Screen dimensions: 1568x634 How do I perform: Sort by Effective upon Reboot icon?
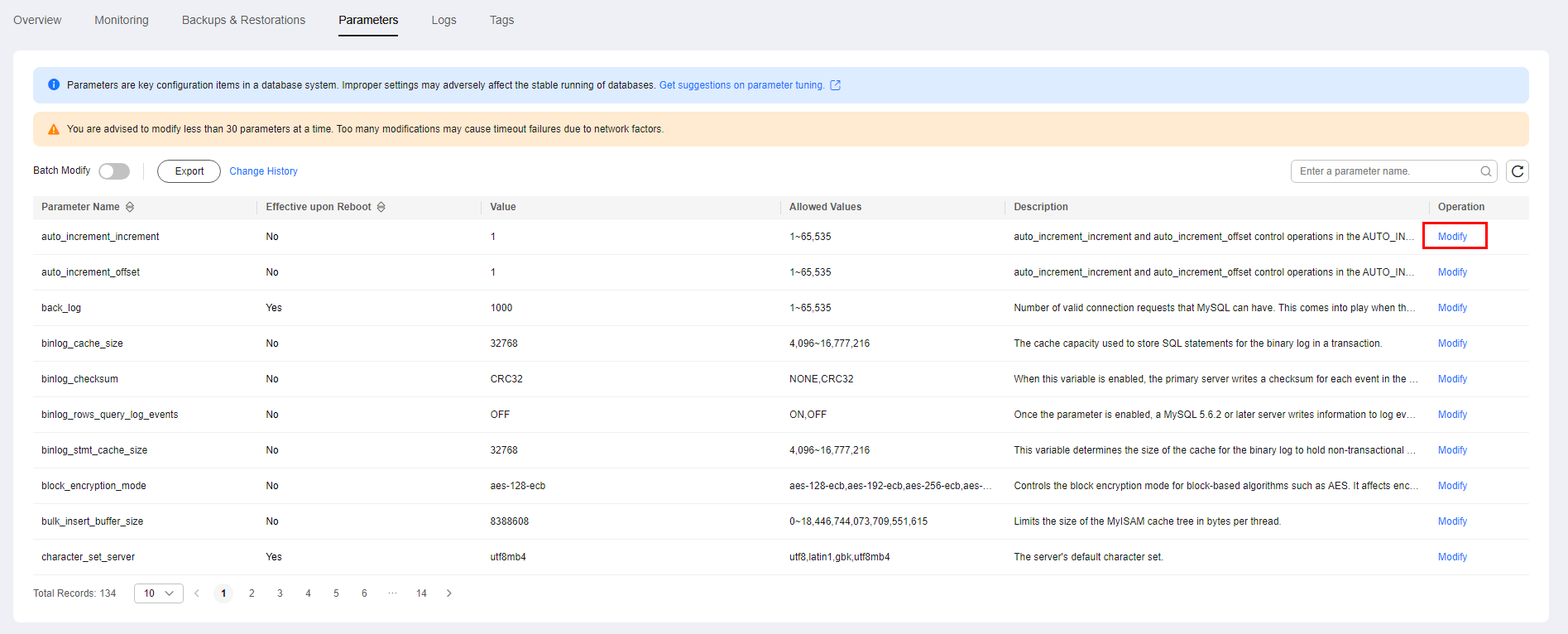381,207
